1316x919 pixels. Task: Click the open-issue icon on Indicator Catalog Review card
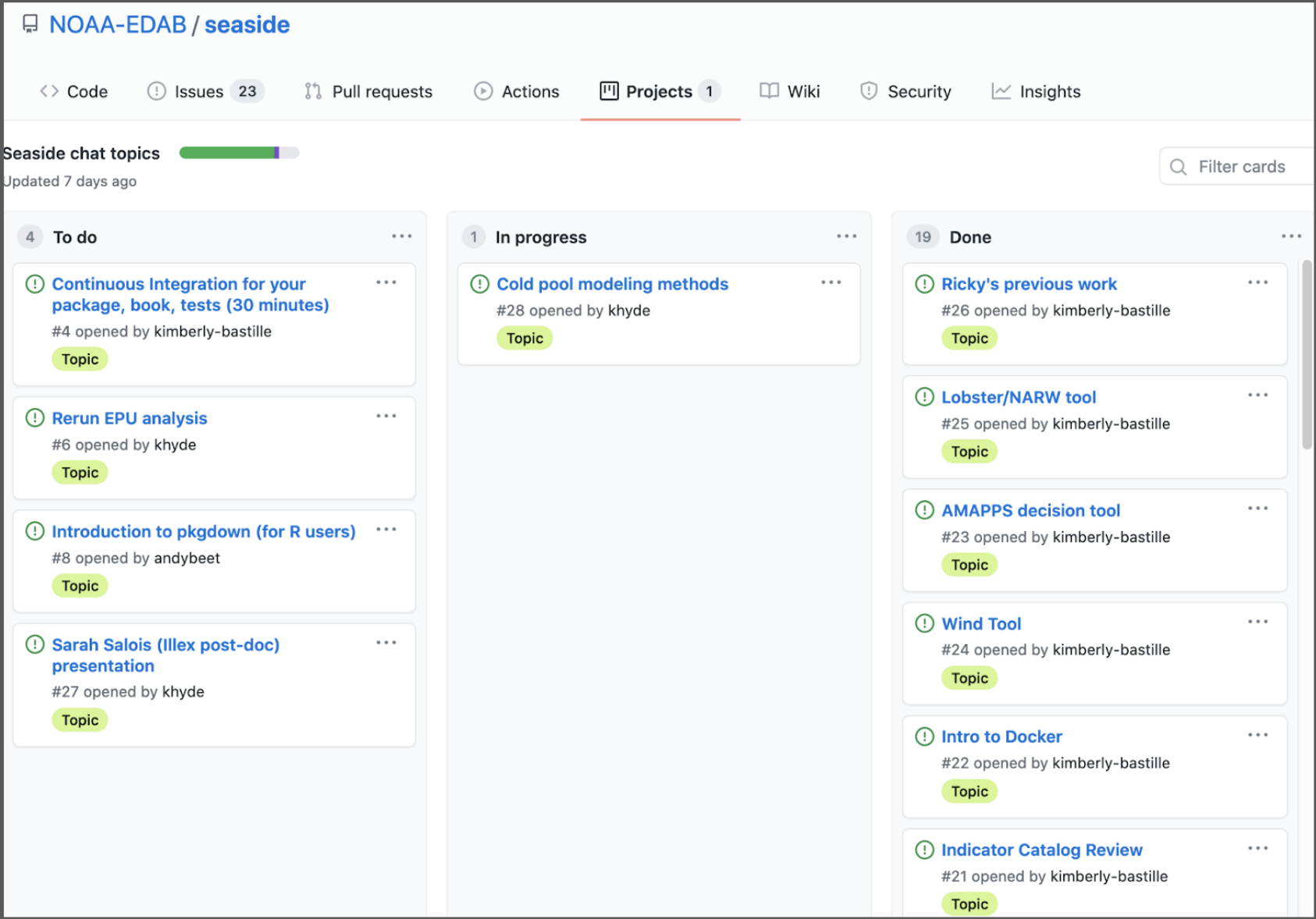(x=924, y=849)
